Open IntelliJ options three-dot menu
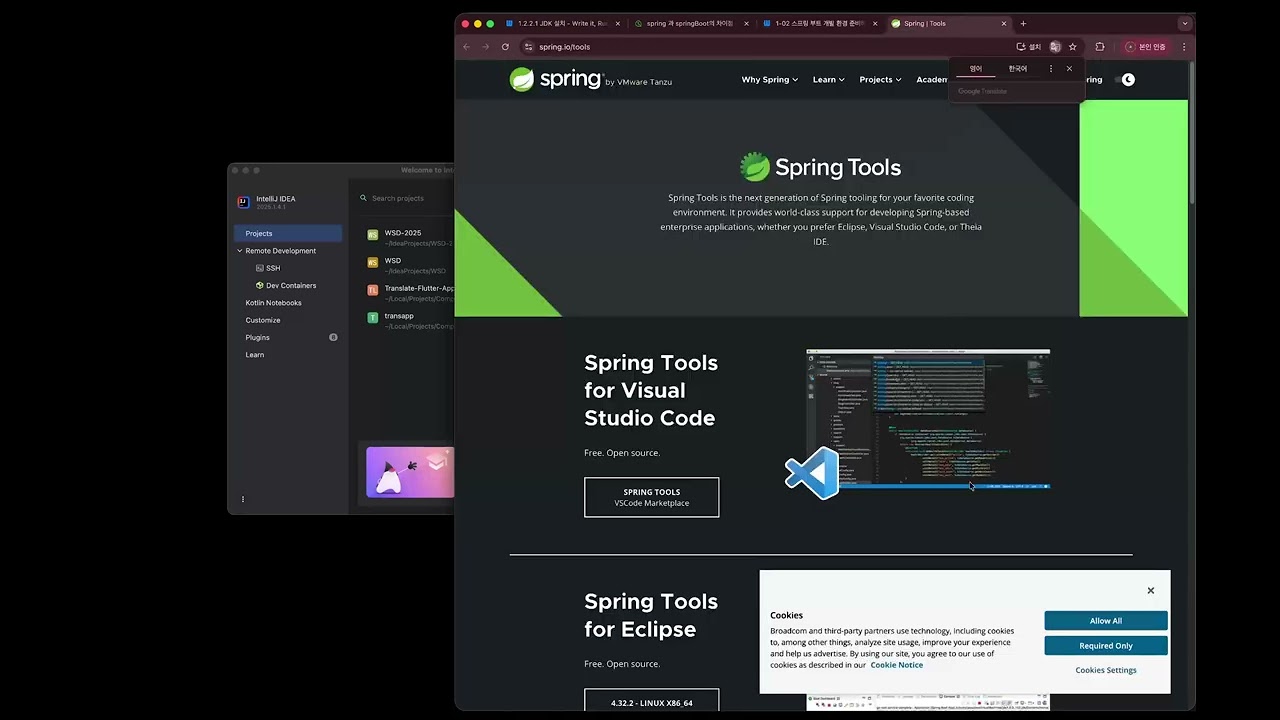Screen dimensions: 1280x720 click(243, 499)
